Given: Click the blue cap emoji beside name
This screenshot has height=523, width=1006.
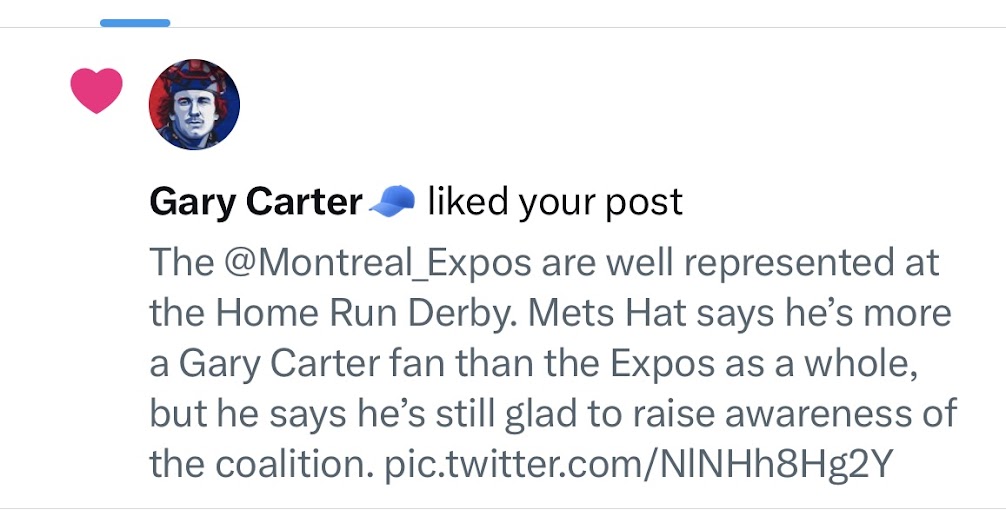Looking at the screenshot, I should tap(391, 202).
